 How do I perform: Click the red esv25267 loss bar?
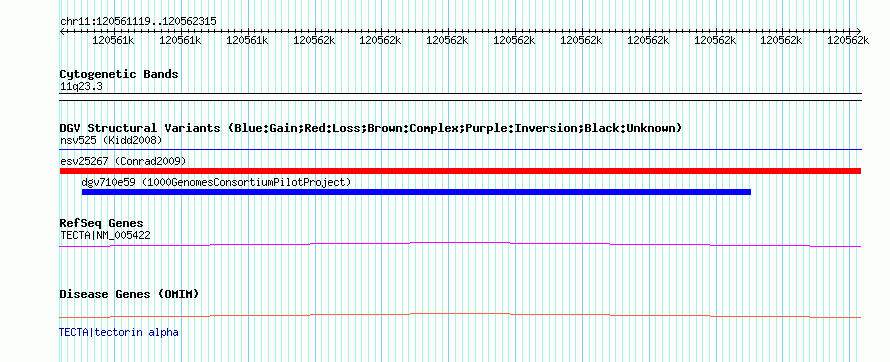coord(460,171)
